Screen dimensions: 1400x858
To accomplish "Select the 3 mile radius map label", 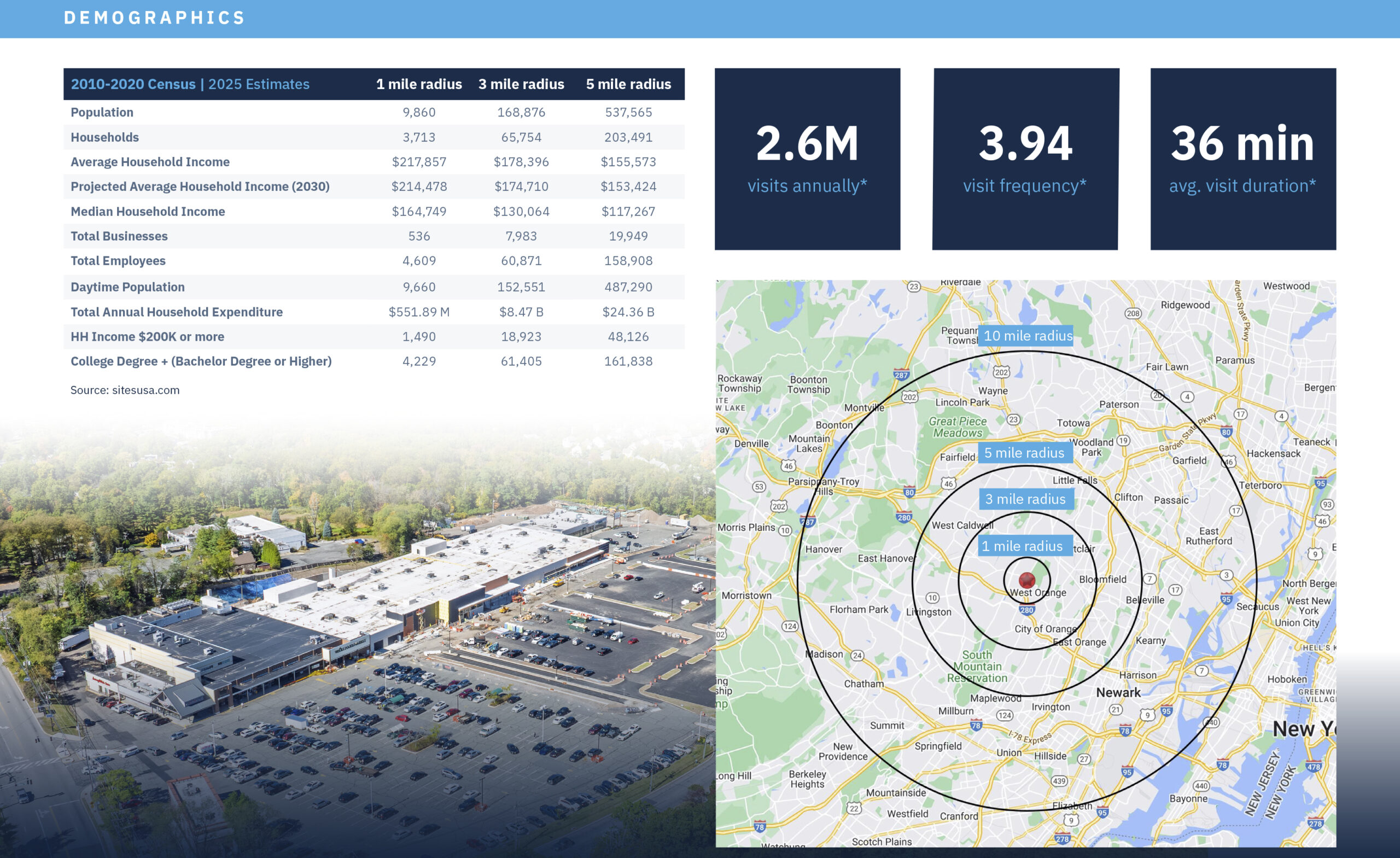I will pyautogui.click(x=1025, y=499).
